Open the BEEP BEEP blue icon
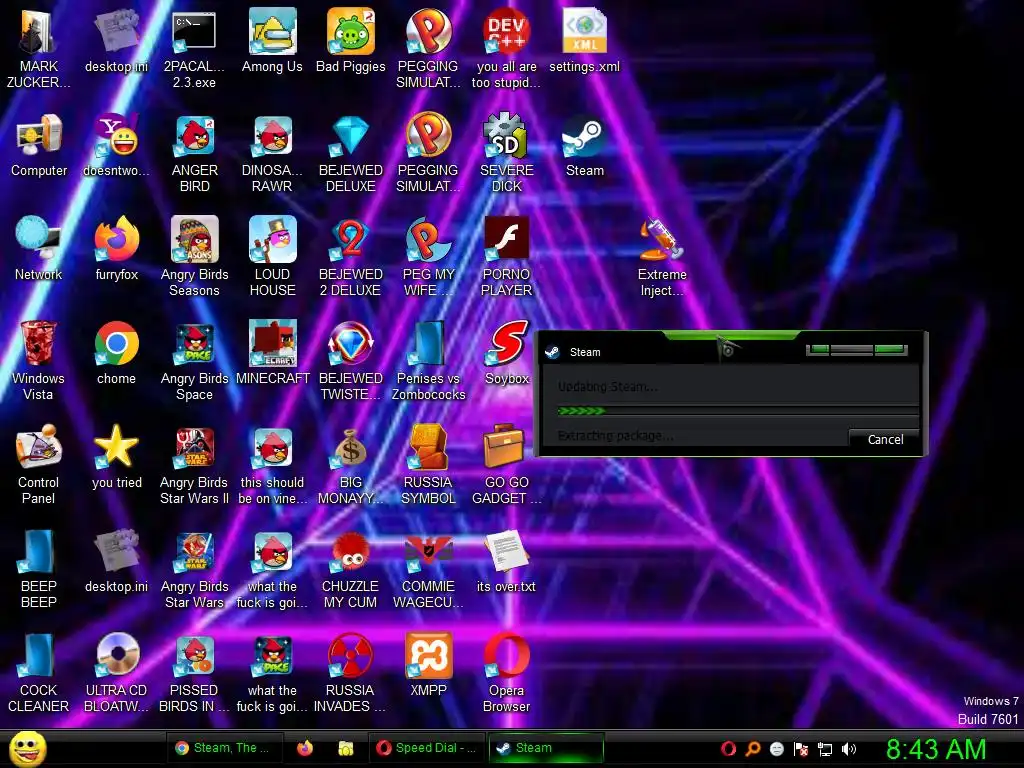The height and width of the screenshot is (768, 1024). (x=39, y=568)
